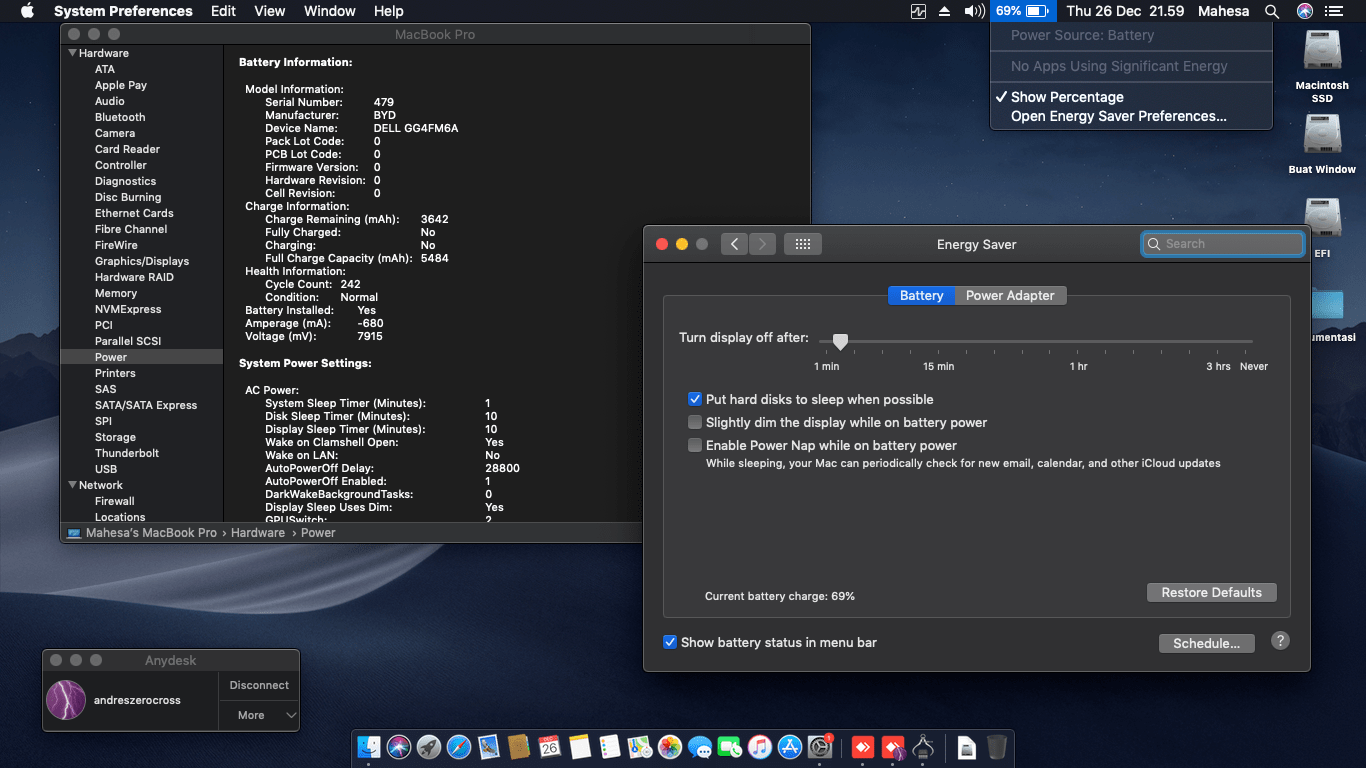1366x768 pixels.
Task: Open Mail stamp icon in Dock
Action: click(489, 747)
